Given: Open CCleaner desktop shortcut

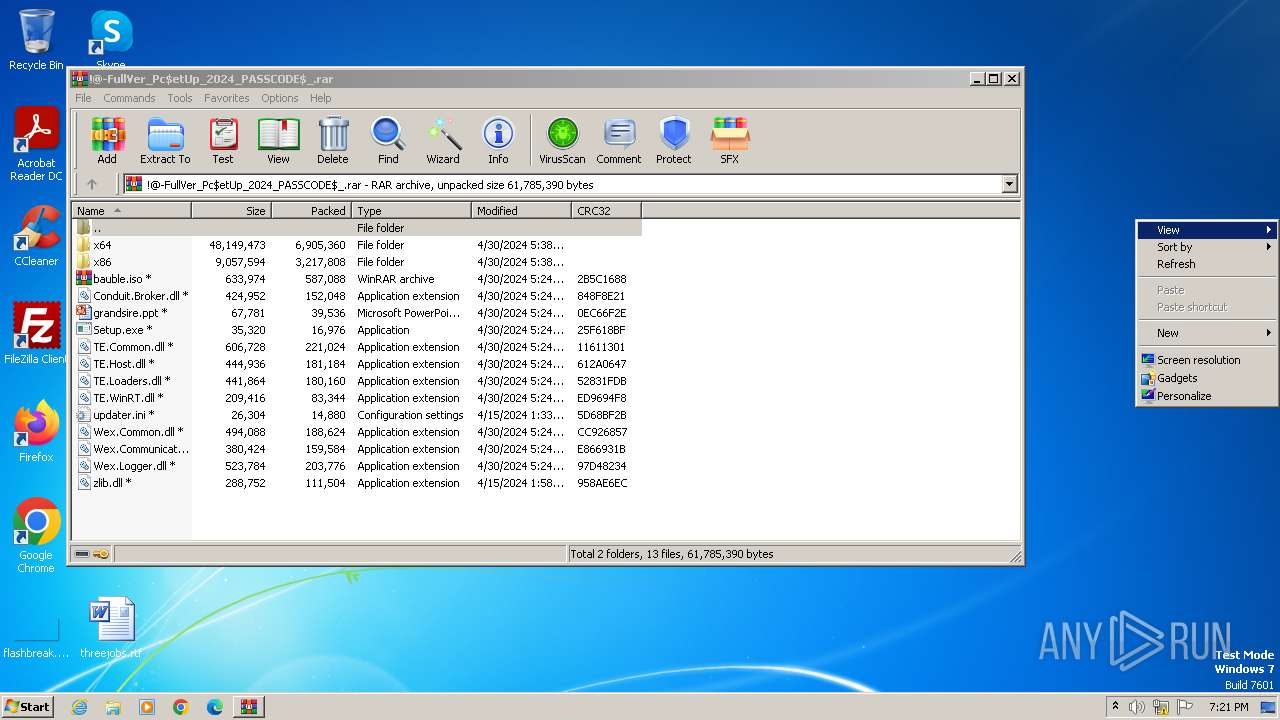Looking at the screenshot, I should point(36,236).
